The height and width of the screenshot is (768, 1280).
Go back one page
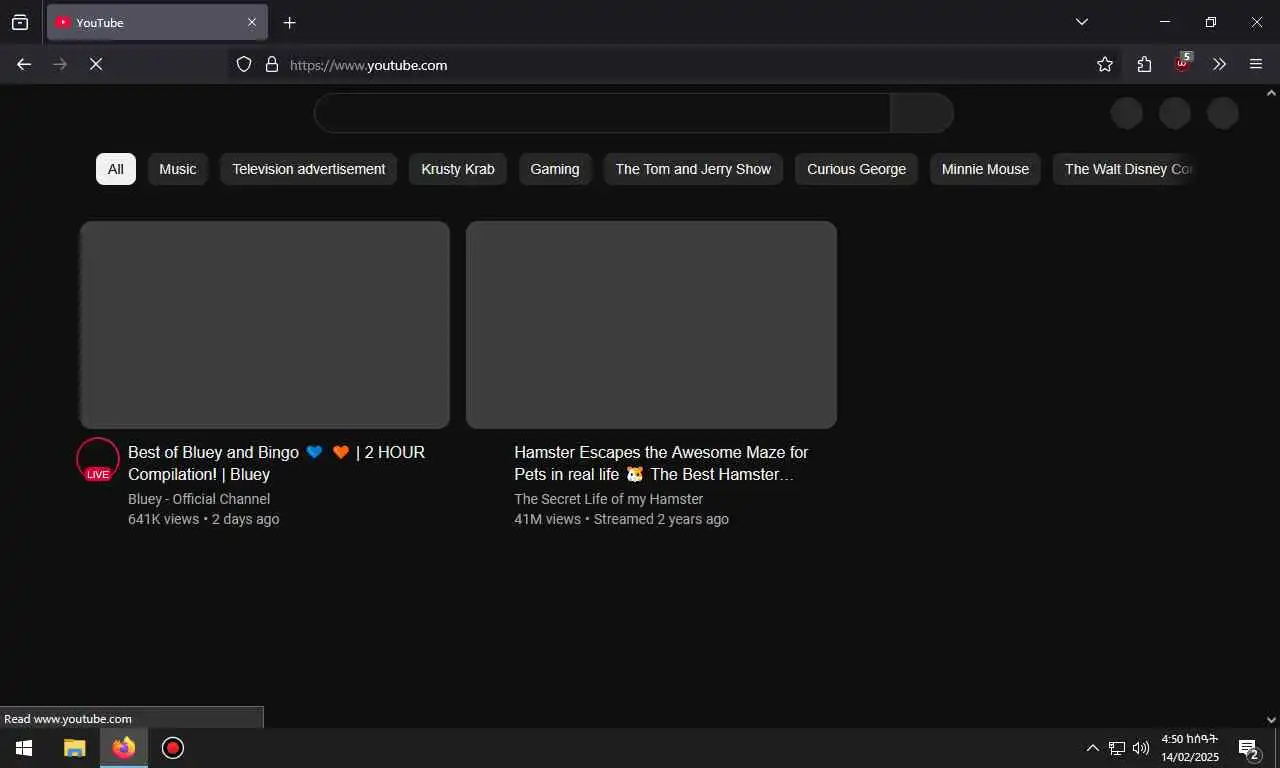(x=24, y=64)
